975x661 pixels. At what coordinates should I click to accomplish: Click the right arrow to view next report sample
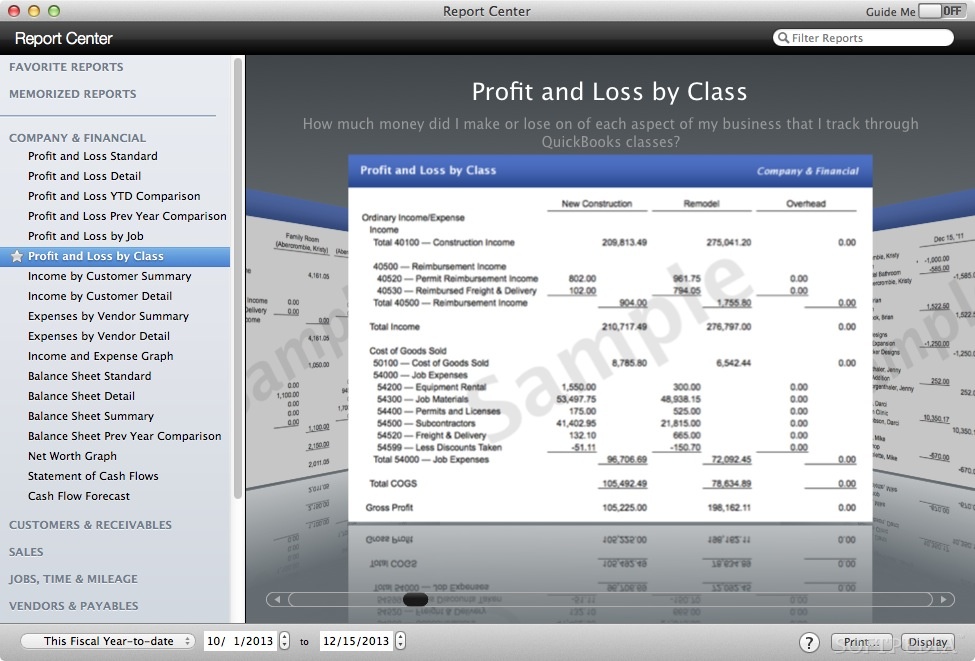[x=944, y=599]
